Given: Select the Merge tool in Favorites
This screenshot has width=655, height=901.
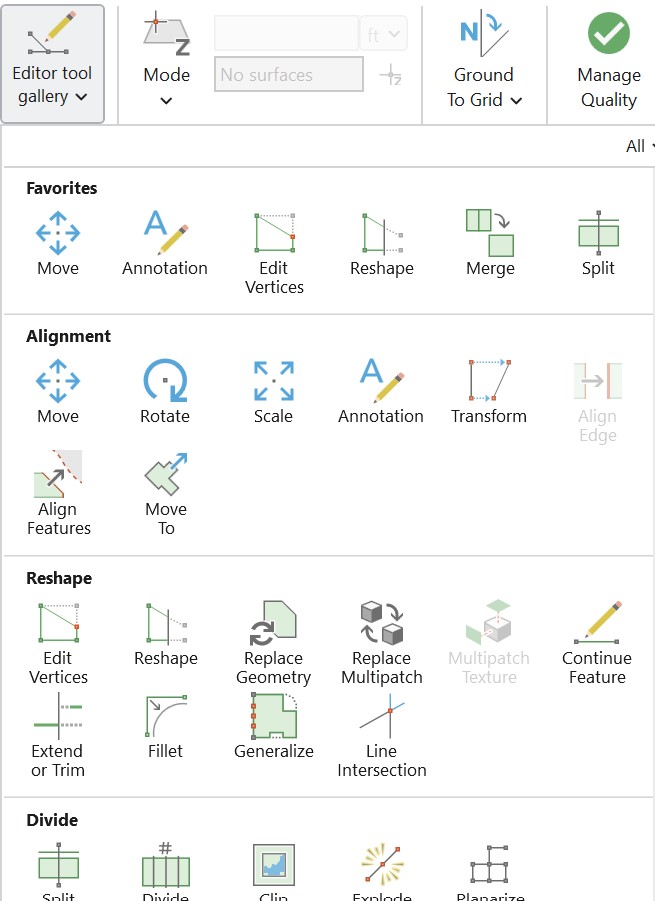Looking at the screenshot, I should click(489, 243).
